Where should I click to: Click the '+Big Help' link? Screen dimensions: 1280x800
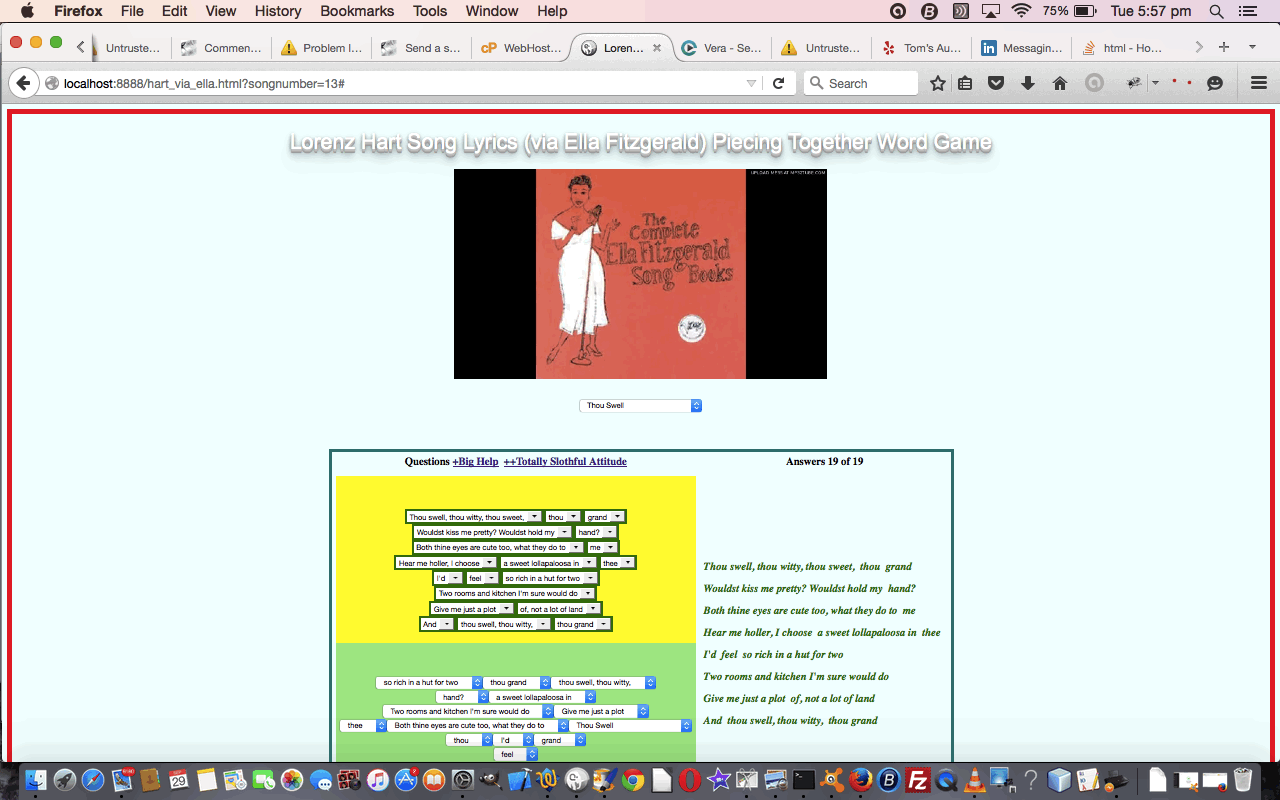click(475, 461)
